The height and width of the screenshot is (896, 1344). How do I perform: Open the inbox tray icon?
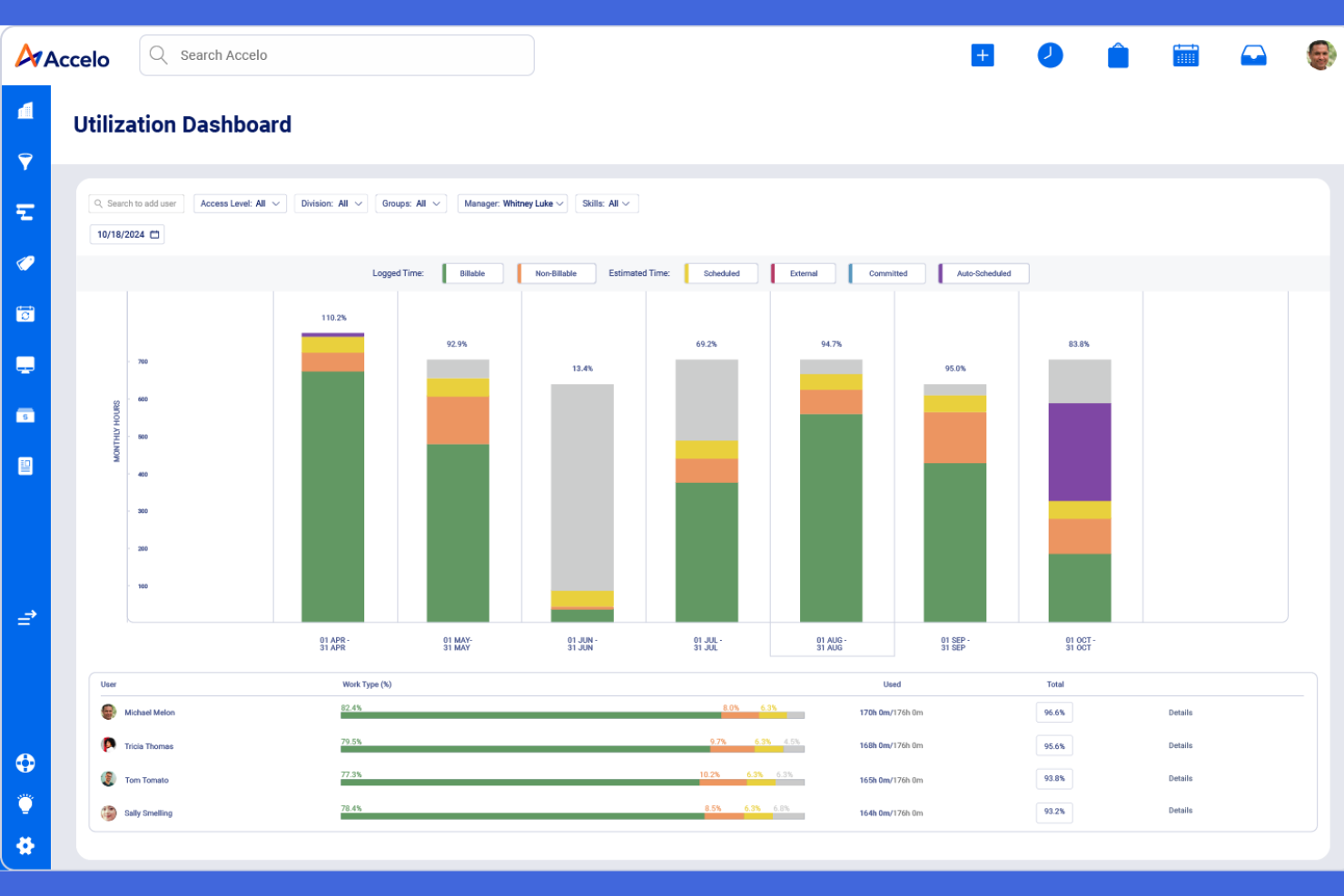point(1253,55)
